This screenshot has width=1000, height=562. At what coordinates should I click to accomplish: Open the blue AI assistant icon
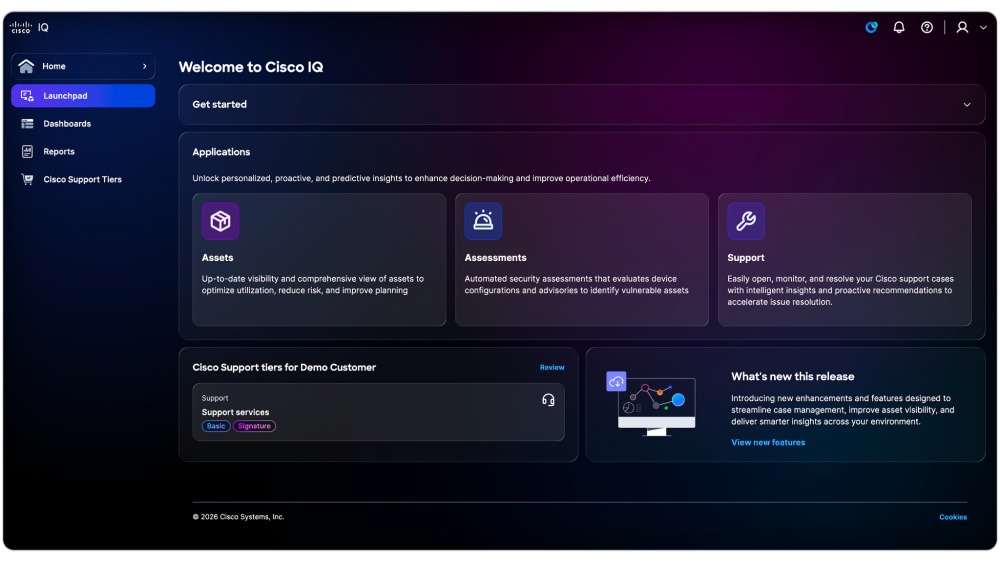coord(871,27)
